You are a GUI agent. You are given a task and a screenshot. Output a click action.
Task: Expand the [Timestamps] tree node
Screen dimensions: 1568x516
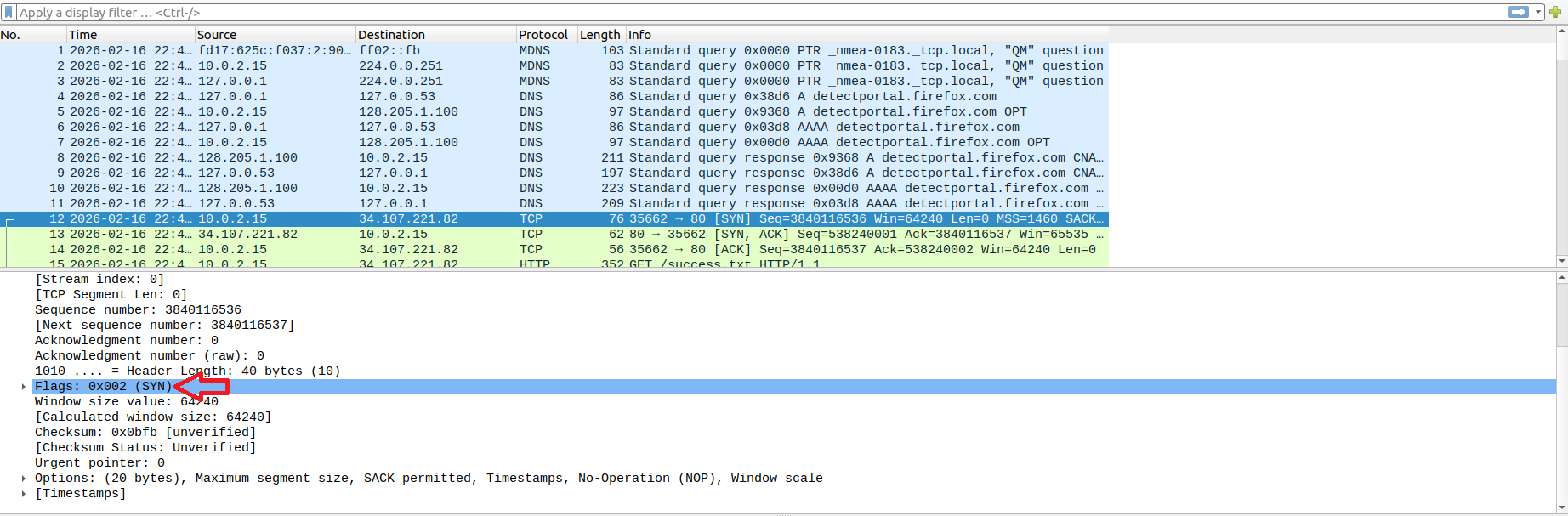[24, 494]
